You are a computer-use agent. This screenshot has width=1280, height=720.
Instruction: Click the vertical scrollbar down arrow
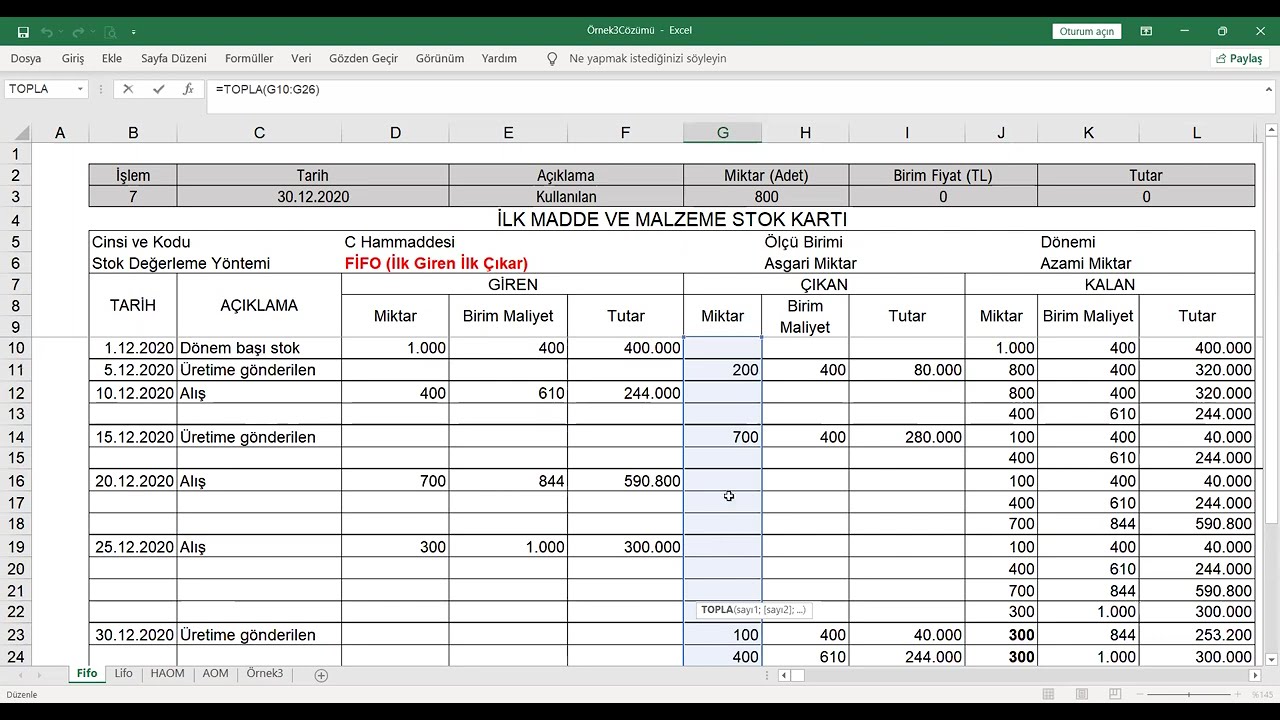click(1271, 659)
